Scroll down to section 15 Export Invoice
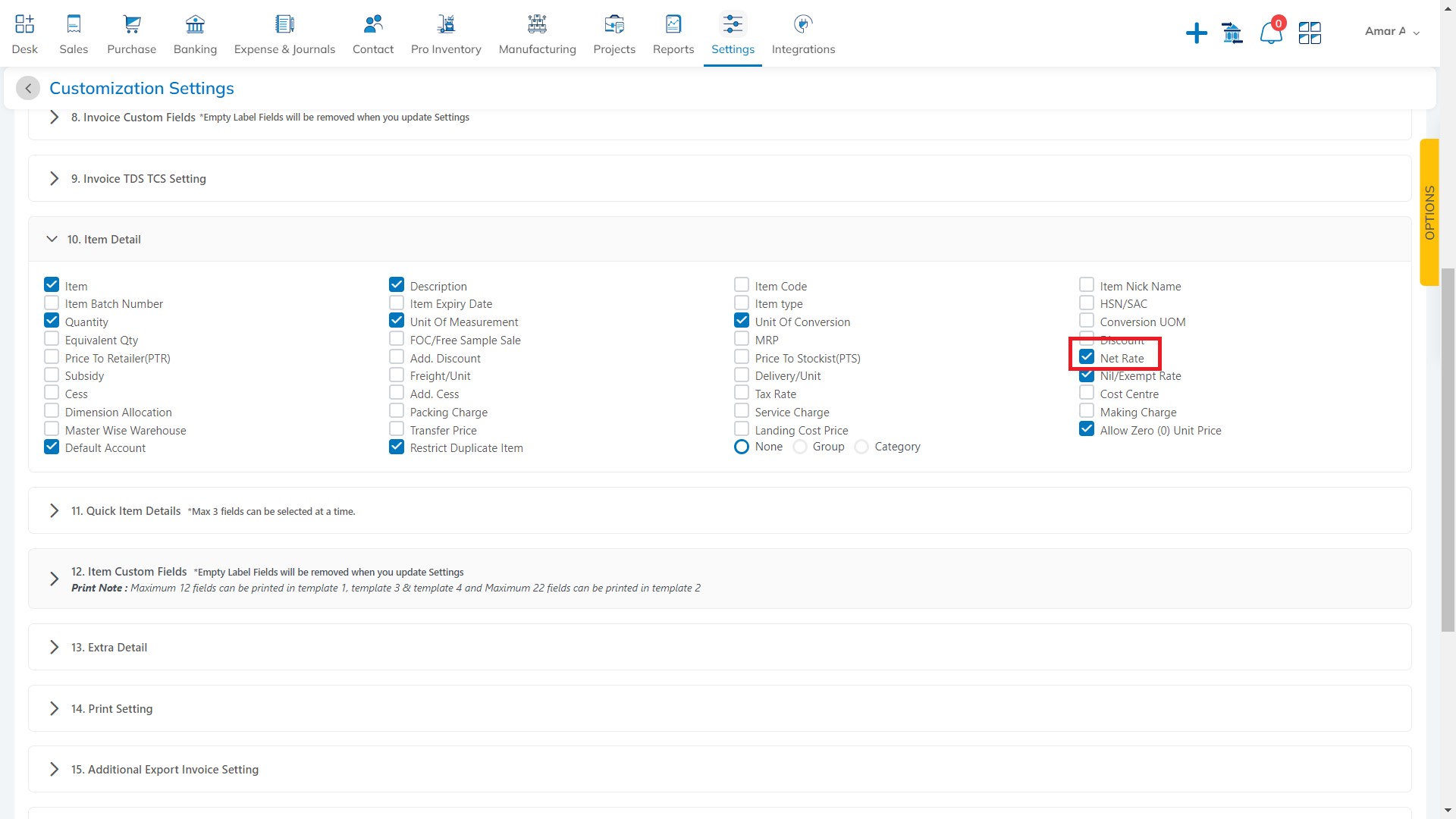 [164, 769]
